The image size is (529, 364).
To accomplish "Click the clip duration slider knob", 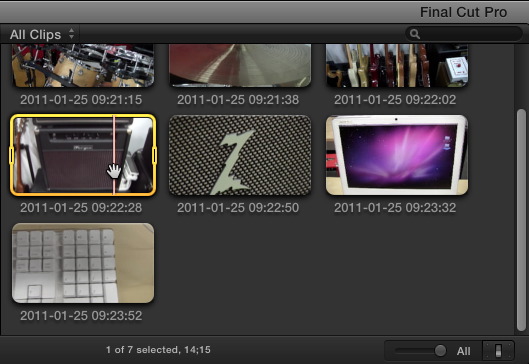I will point(440,351).
